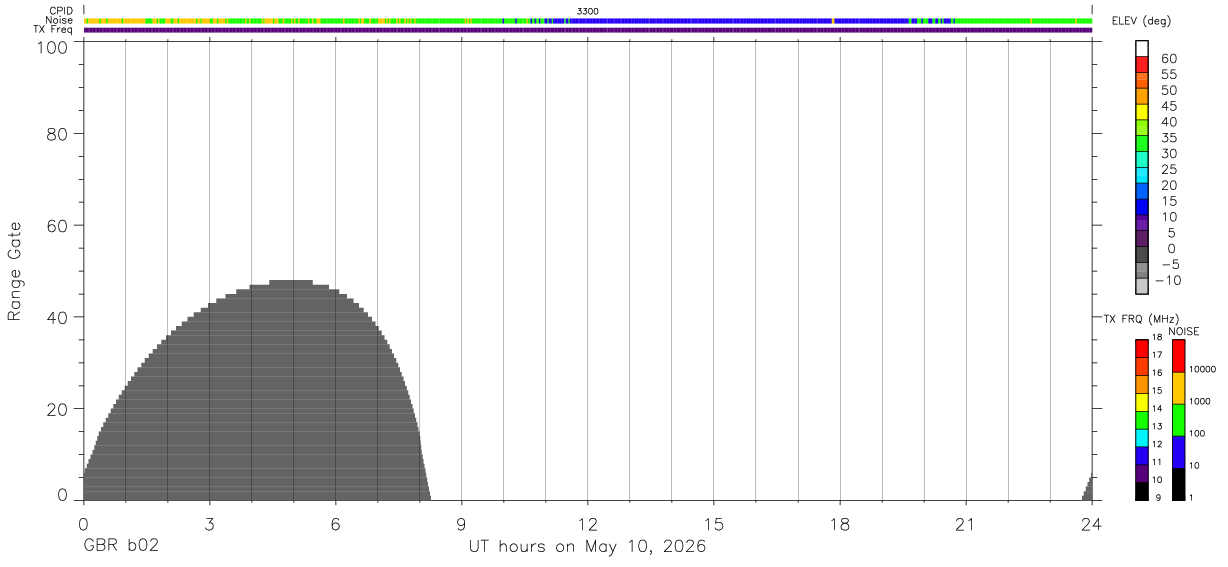Select the blue swatch in NOISE color bar
The image size is (1228, 567).
pyautogui.click(x=1178, y=452)
